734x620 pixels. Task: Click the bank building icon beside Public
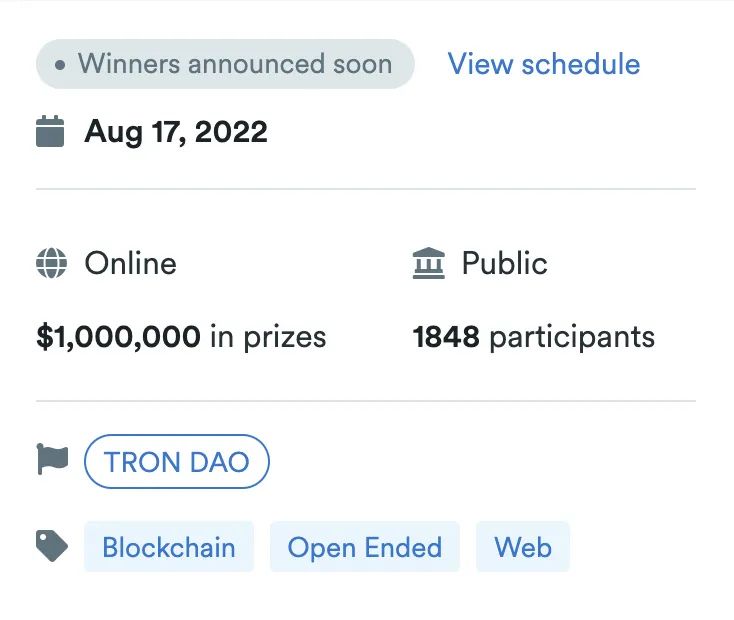[x=428, y=264]
